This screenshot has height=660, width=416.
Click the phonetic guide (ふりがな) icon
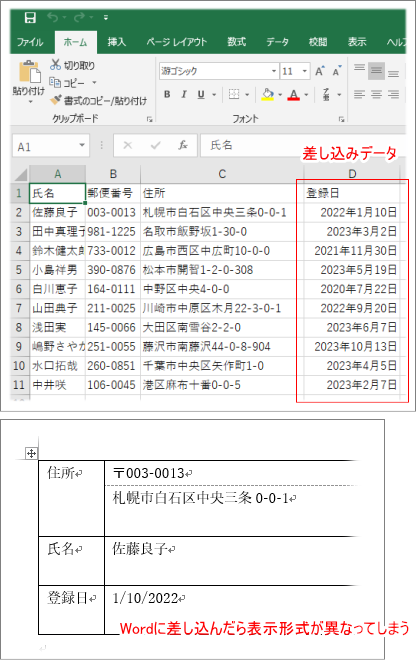[x=326, y=94]
